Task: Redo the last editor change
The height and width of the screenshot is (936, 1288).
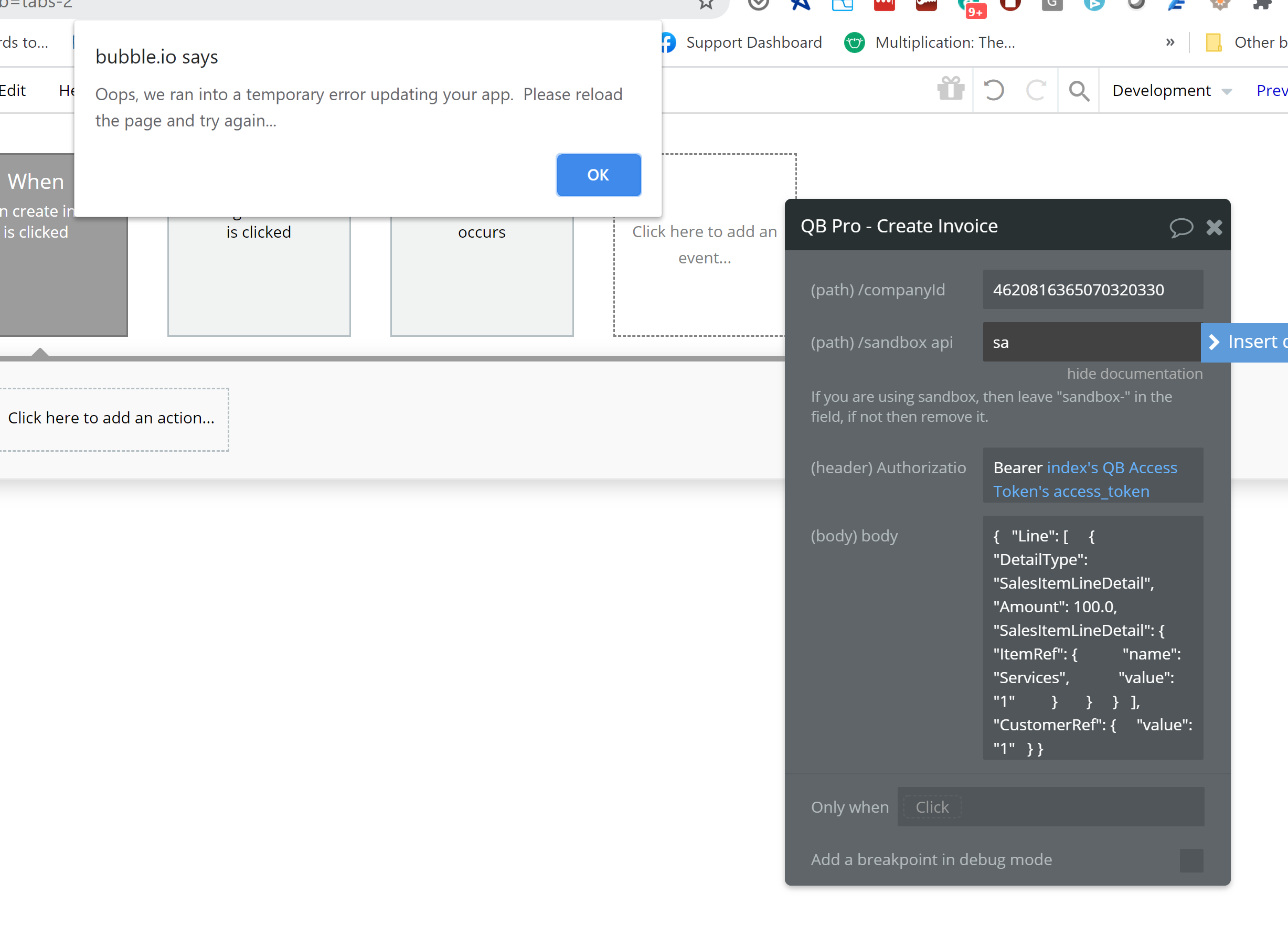Action: pyautogui.click(x=1036, y=90)
